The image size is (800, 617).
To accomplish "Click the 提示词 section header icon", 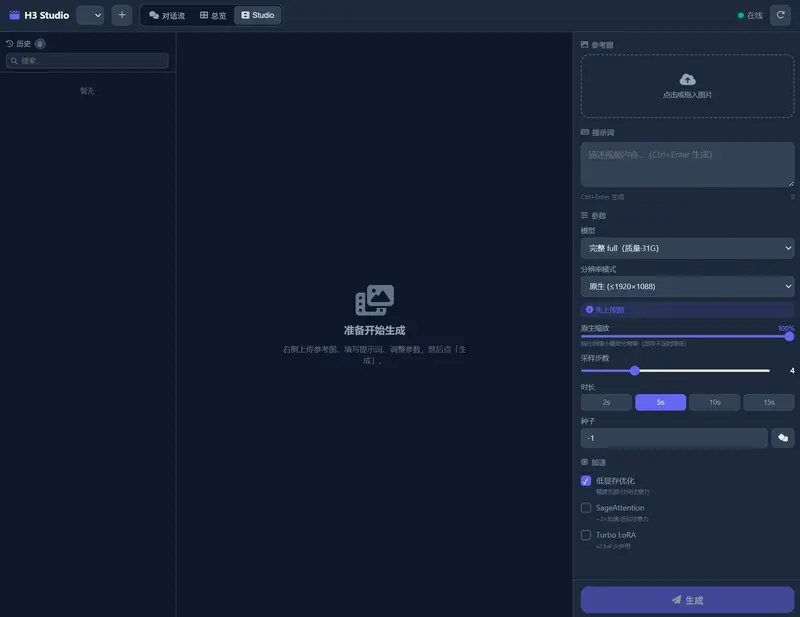I will point(585,132).
